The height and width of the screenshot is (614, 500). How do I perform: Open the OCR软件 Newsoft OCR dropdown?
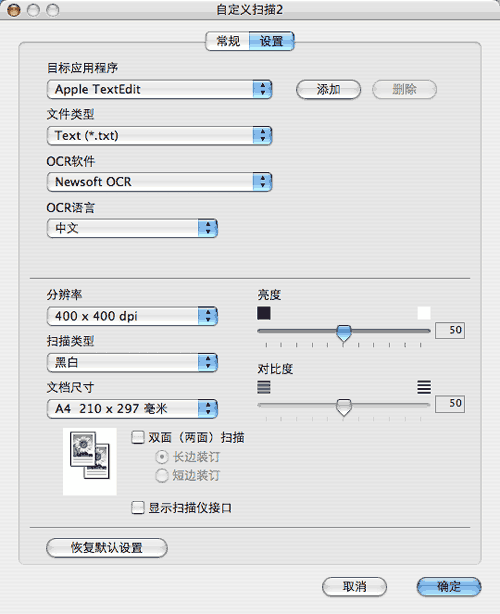pyautogui.click(x=159, y=182)
